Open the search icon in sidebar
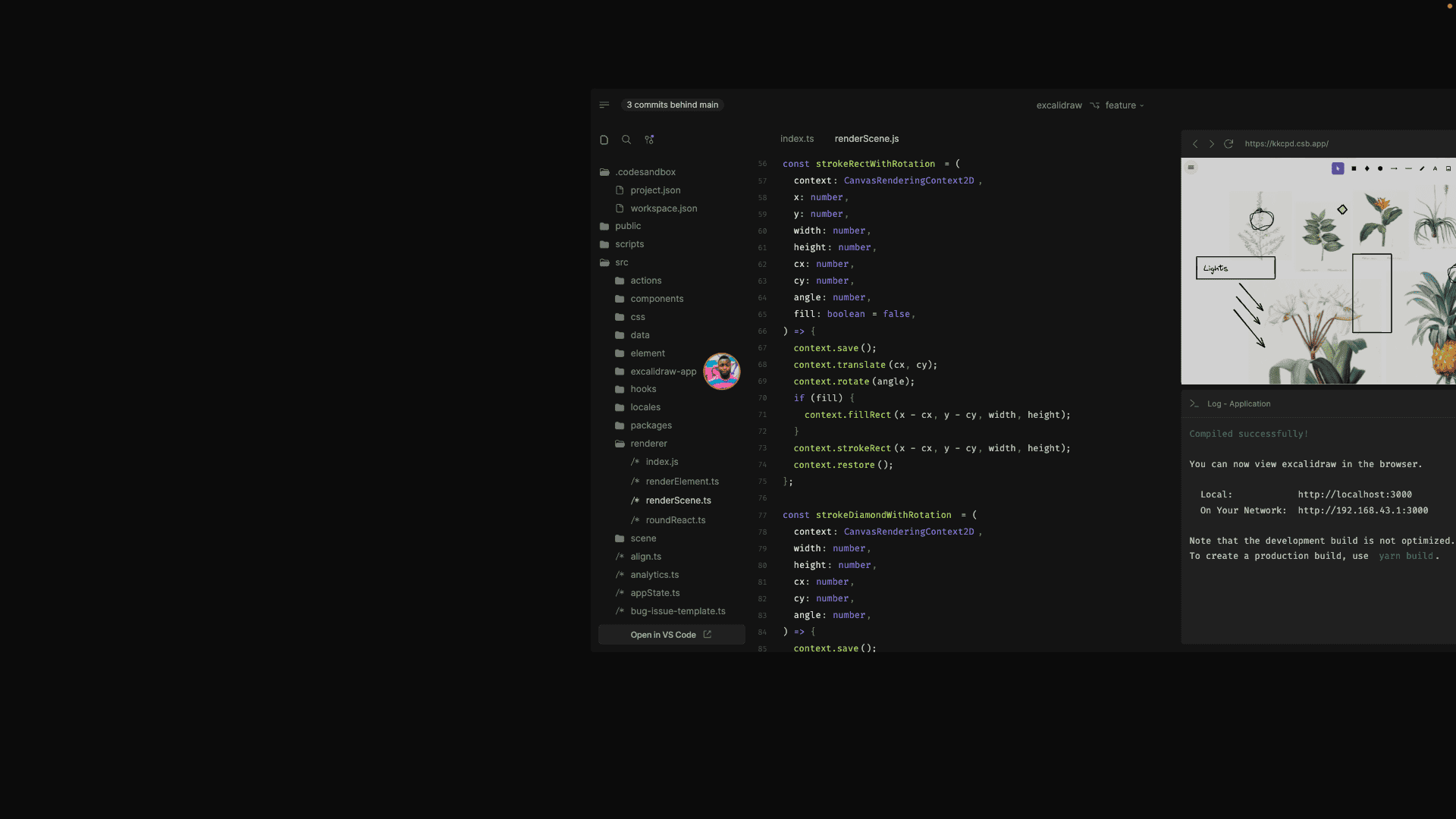Image resolution: width=1456 pixels, height=819 pixels. click(x=626, y=140)
